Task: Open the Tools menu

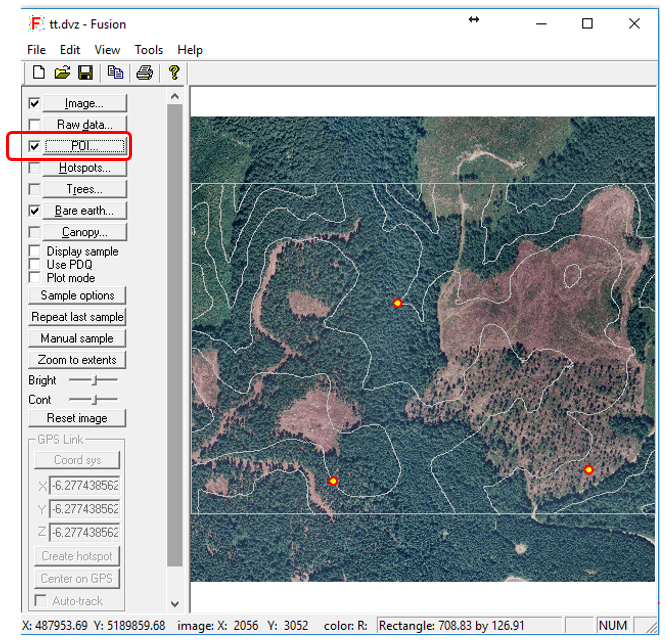Action: [x=148, y=49]
